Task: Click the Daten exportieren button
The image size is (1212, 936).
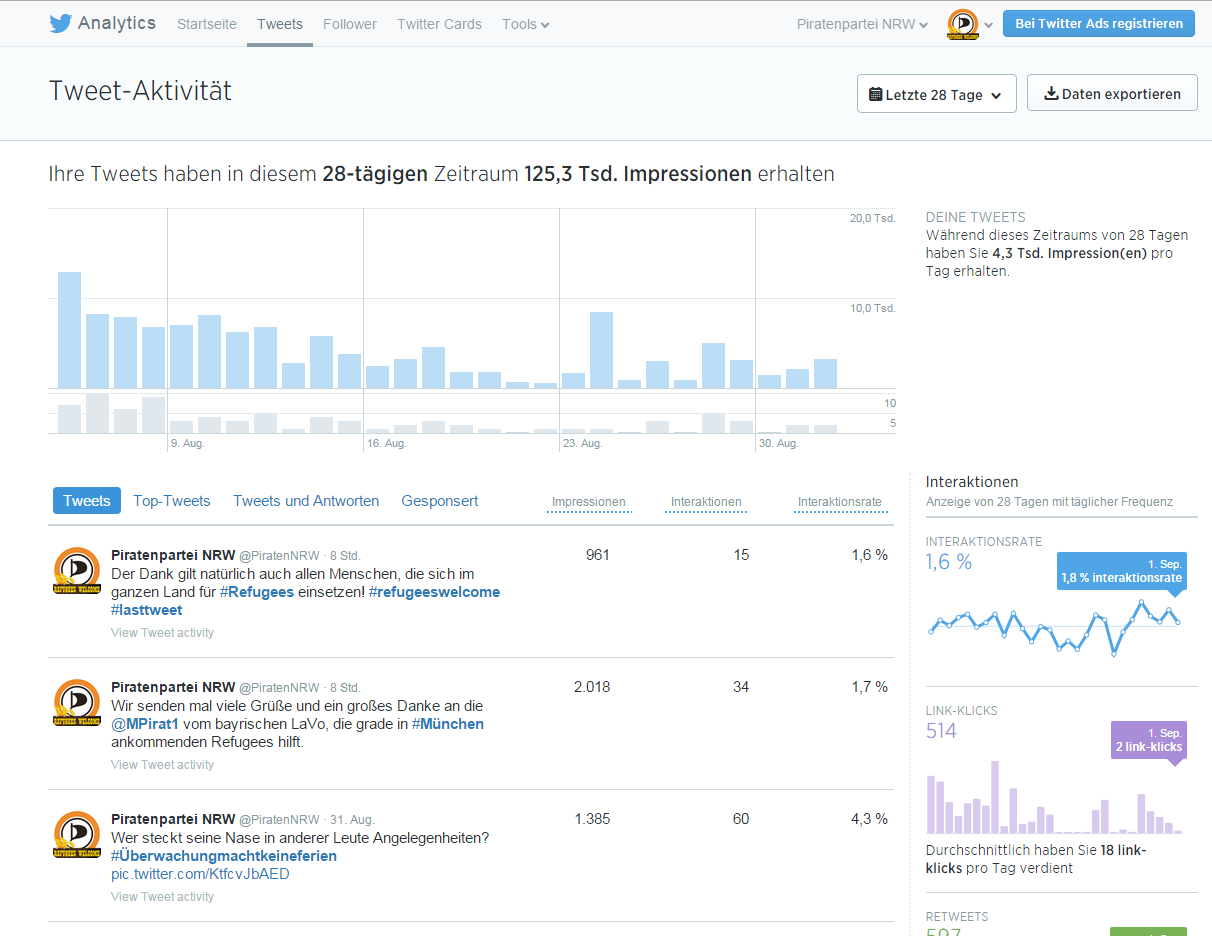Action: coord(1112,93)
